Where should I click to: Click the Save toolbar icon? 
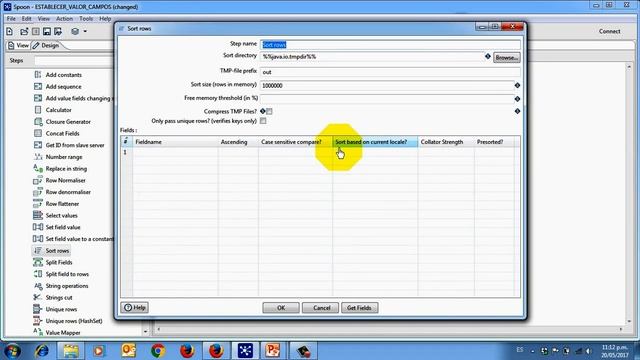(47, 31)
